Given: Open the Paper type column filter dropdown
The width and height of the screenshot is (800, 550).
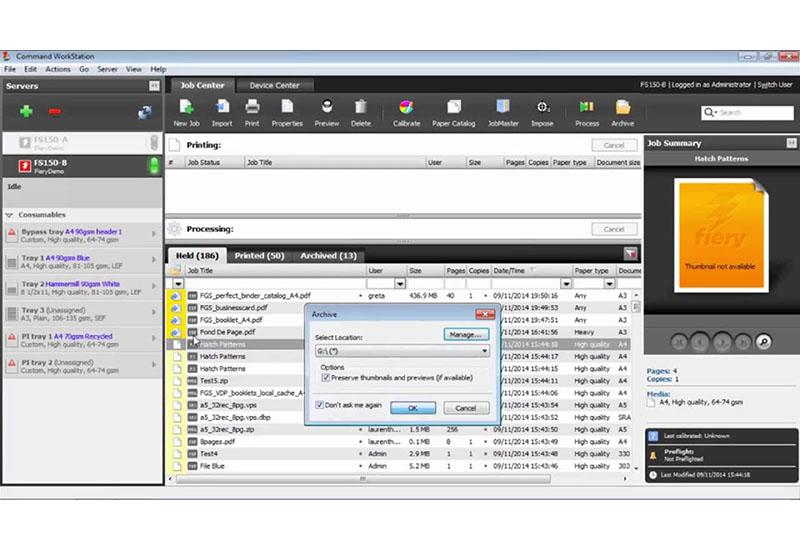Looking at the screenshot, I should (607, 284).
